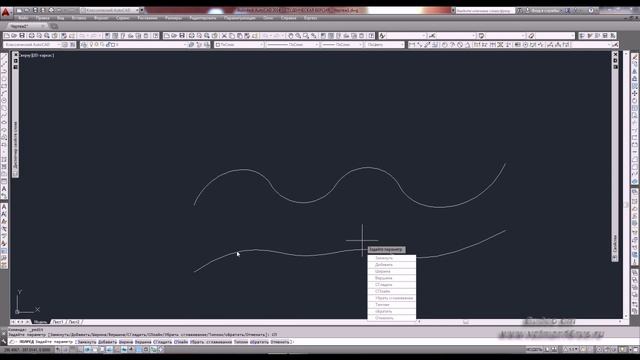Choose Замкнуть in the popup option list
This screenshot has width=640, height=360.
392,258
